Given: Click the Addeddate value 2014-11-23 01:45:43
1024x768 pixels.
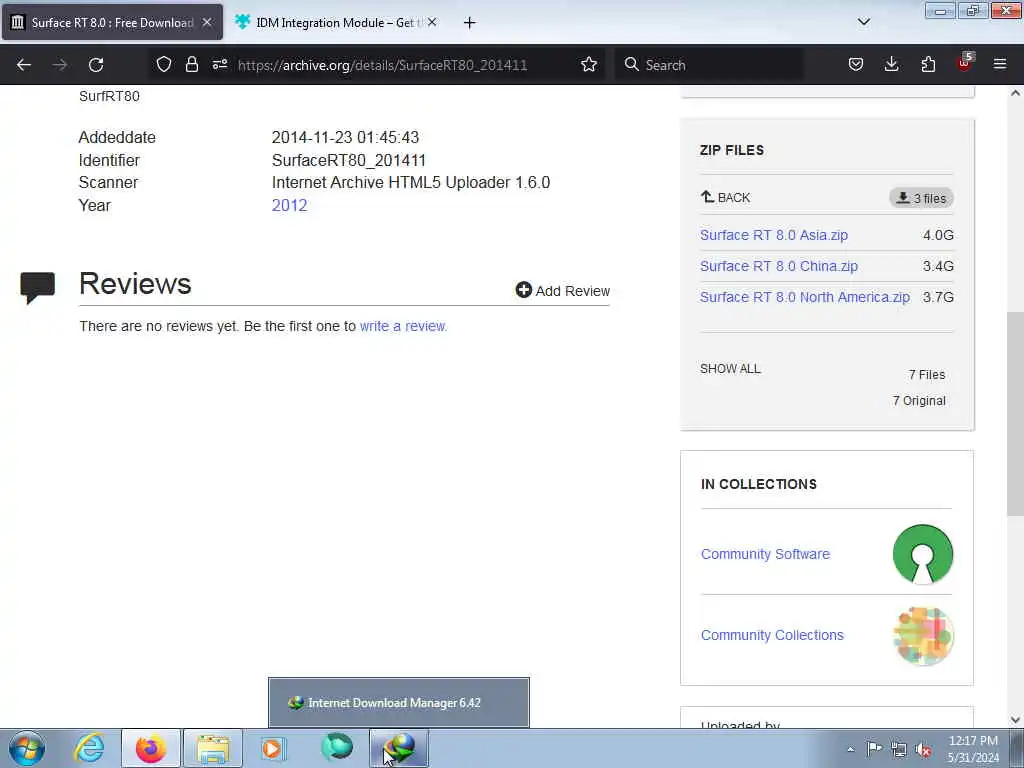Looking at the screenshot, I should pos(345,137).
